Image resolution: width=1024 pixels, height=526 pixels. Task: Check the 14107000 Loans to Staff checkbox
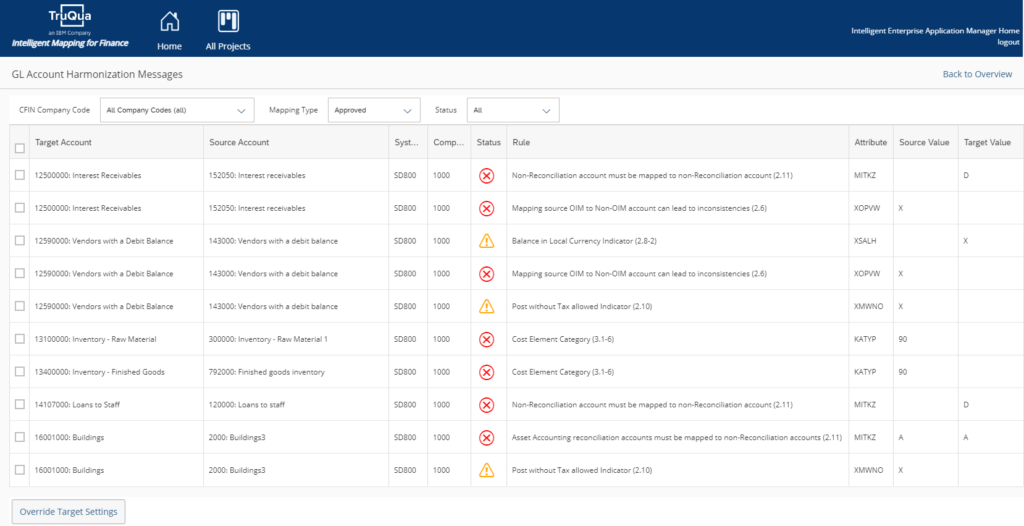click(20, 404)
